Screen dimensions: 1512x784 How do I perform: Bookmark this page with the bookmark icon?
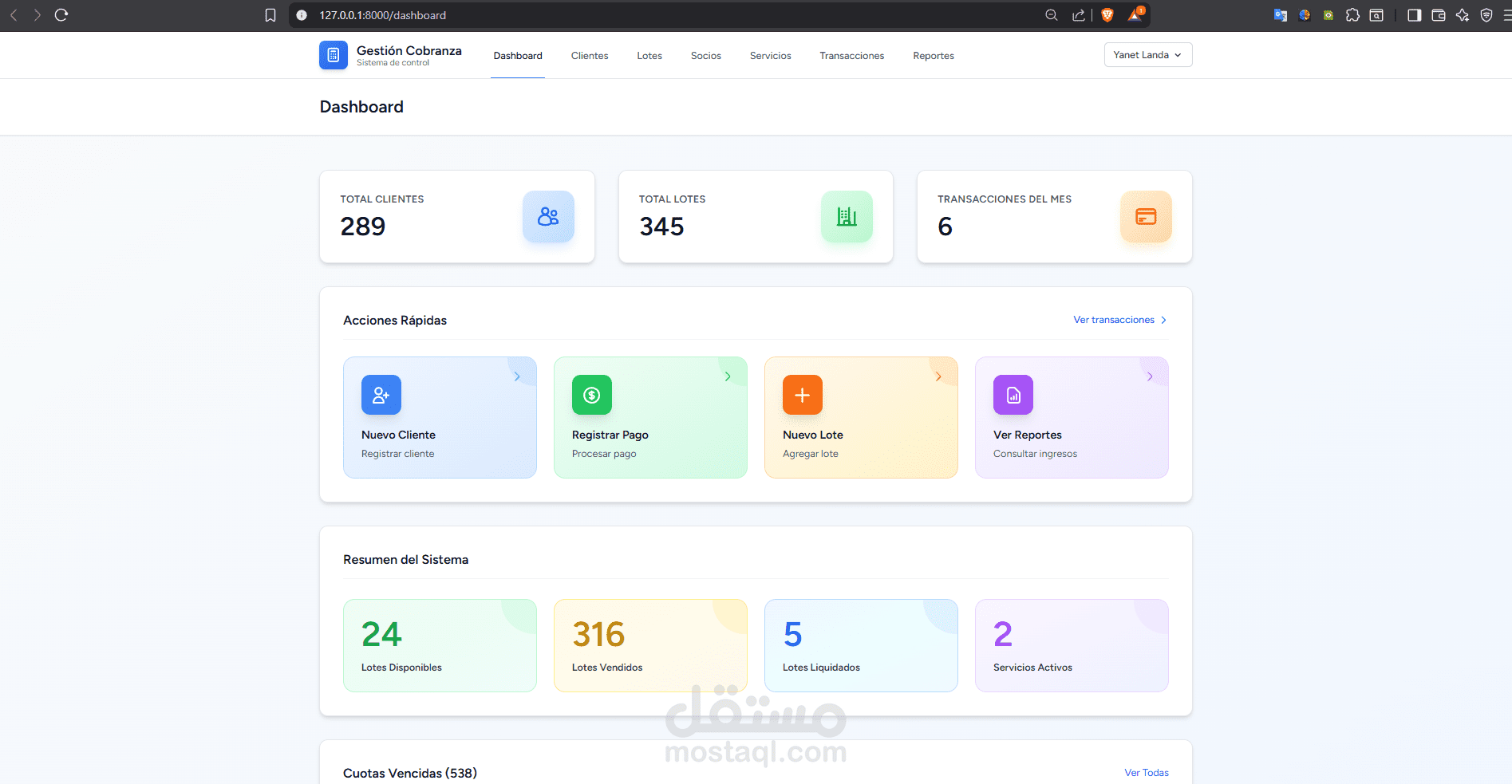270,15
